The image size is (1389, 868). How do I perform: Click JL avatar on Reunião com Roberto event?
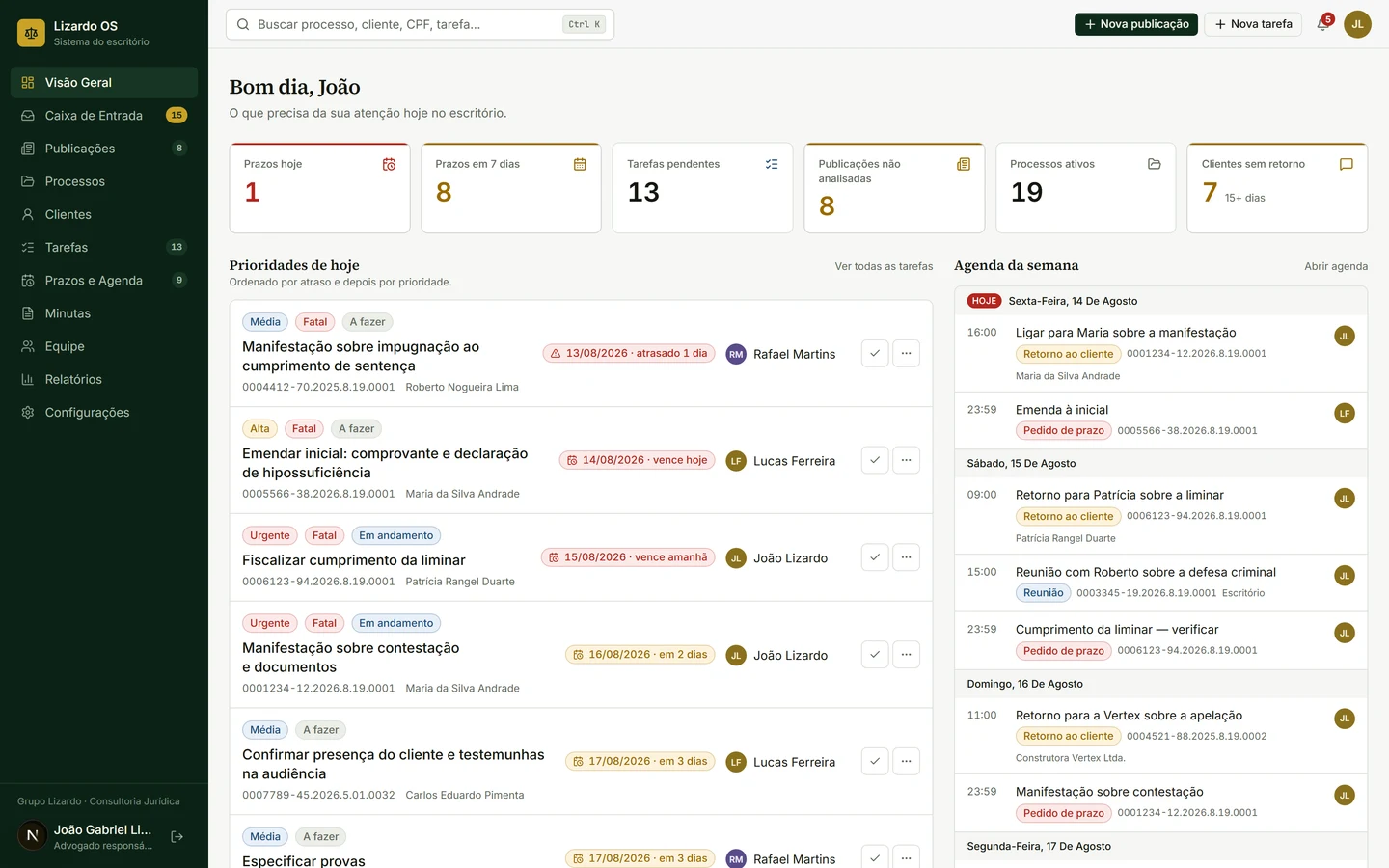coord(1345,576)
